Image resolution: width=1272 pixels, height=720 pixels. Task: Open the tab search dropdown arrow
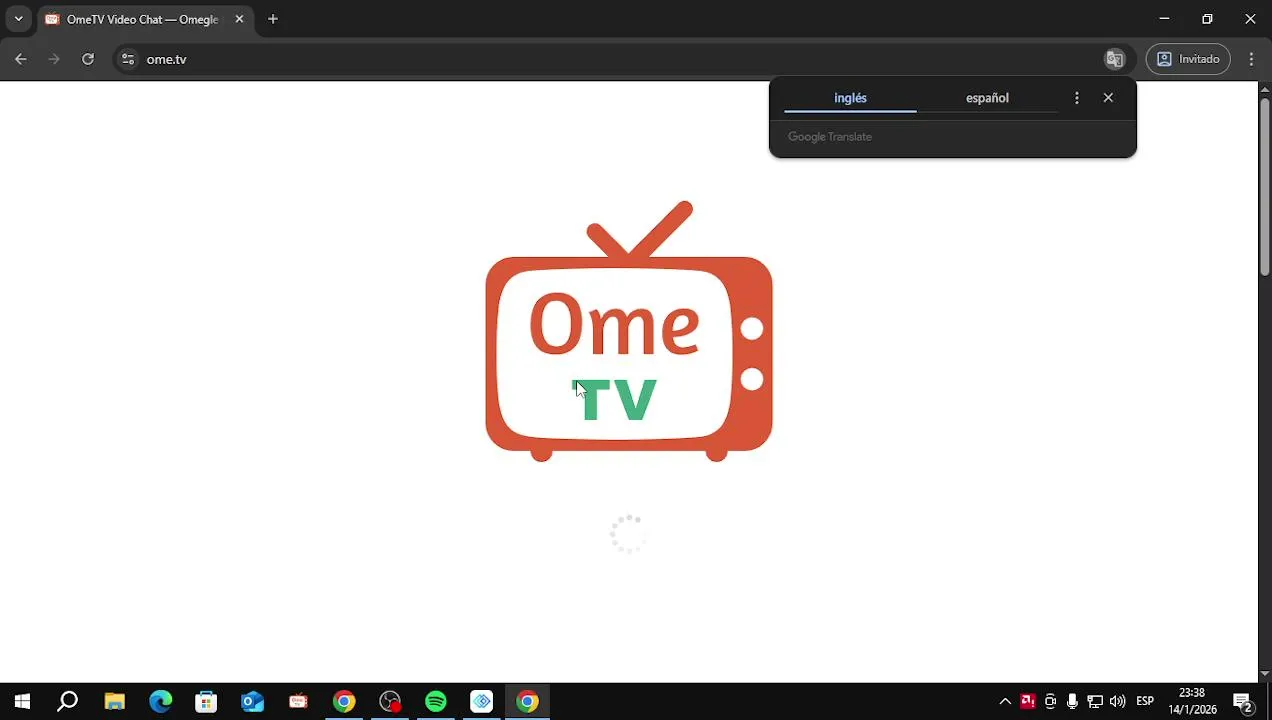18,19
